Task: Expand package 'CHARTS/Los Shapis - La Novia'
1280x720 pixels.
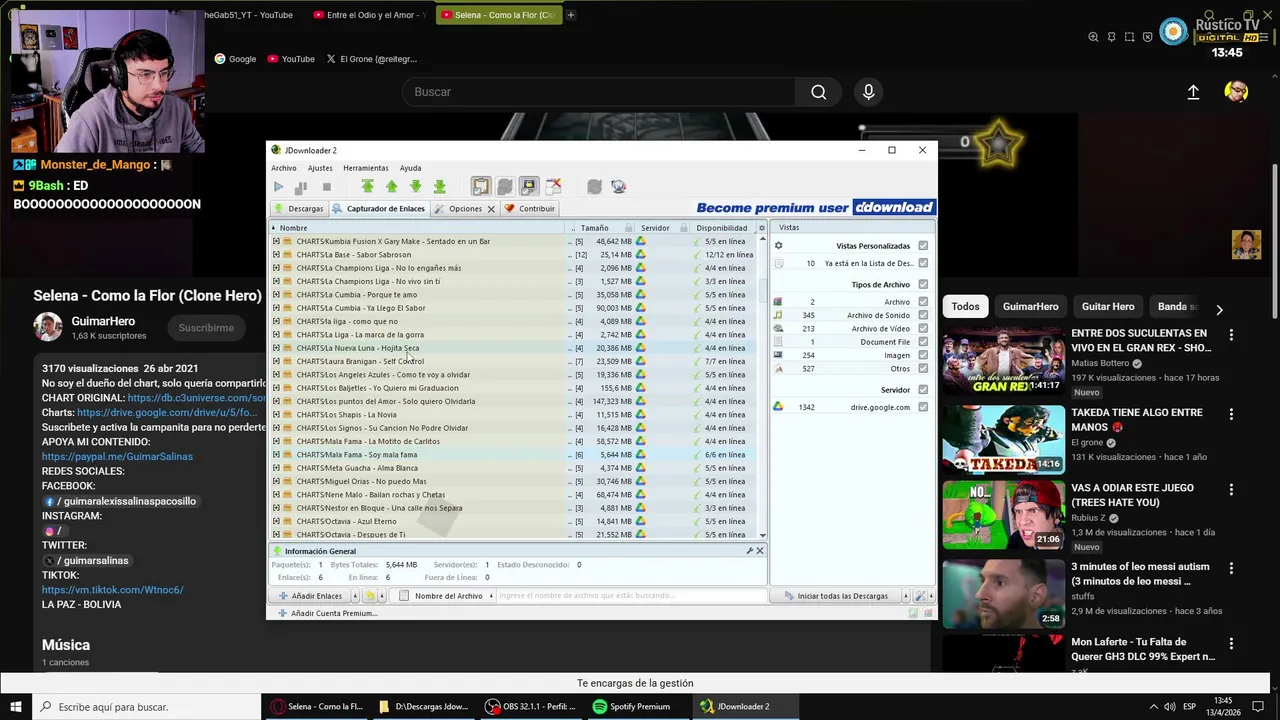Action: click(x=276, y=415)
